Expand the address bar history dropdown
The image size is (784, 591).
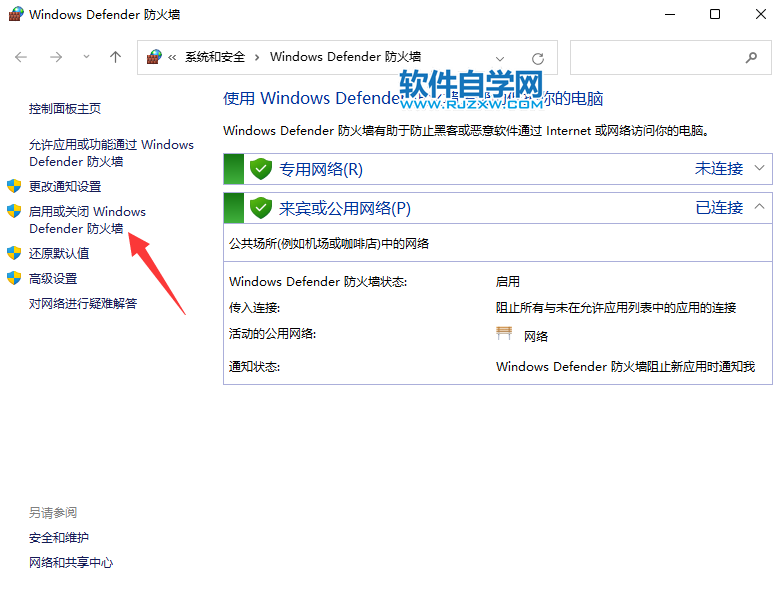500,58
